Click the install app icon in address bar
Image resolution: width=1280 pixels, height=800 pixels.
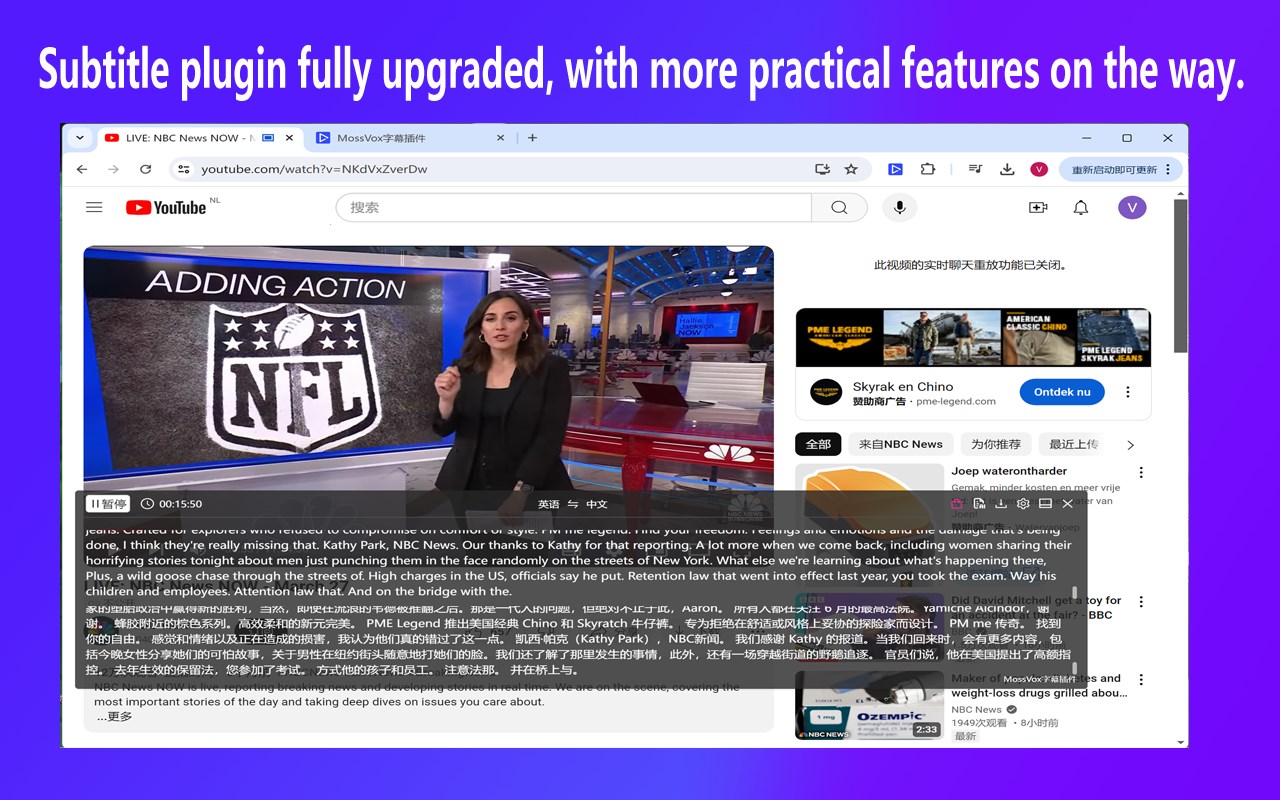822,169
